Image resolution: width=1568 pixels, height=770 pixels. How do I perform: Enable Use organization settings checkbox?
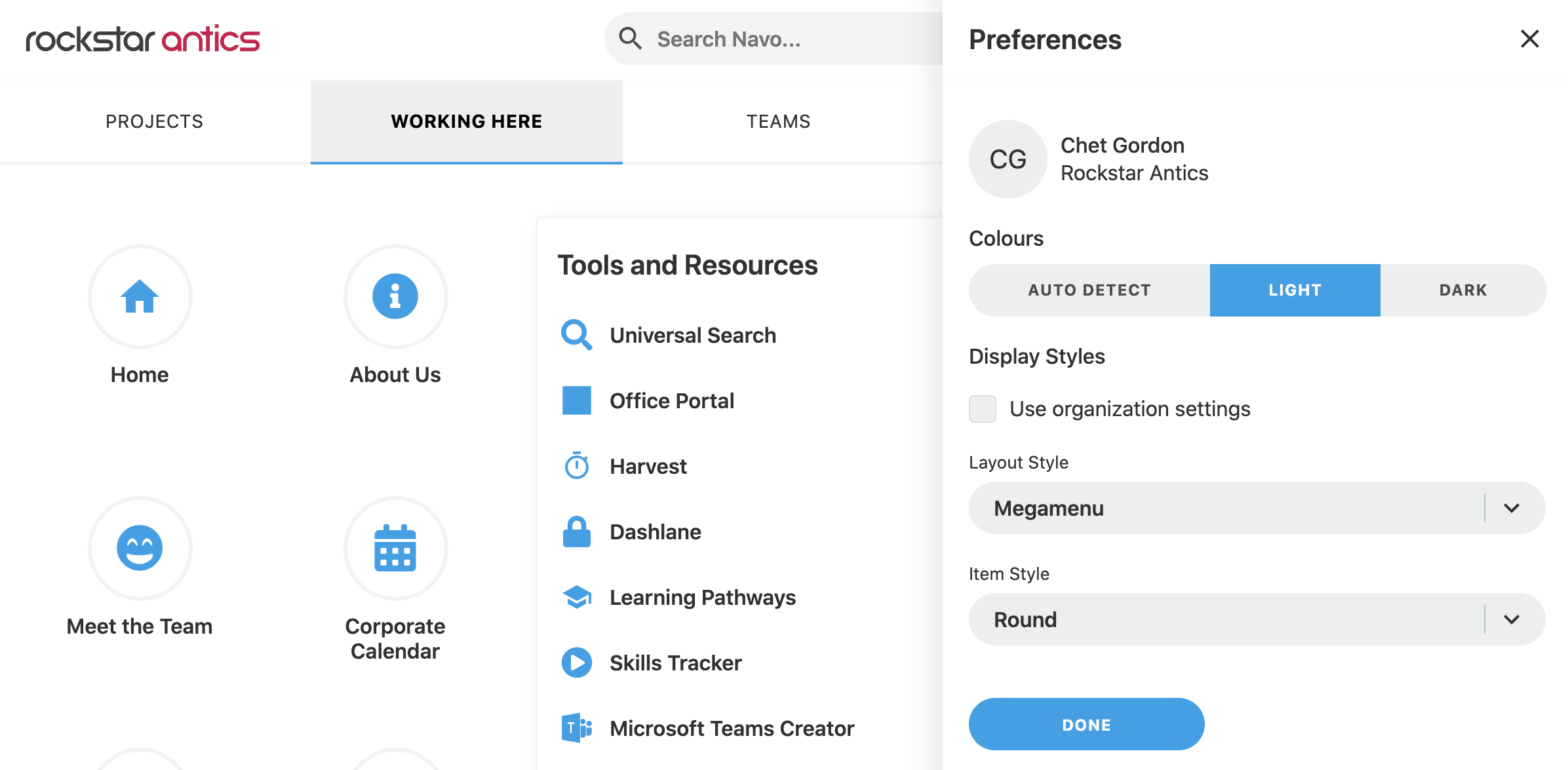point(983,409)
